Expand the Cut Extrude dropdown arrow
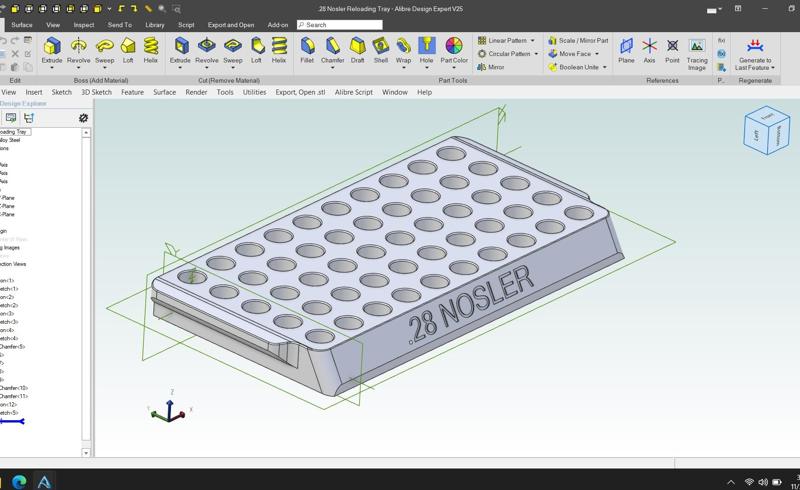Image resolution: width=800 pixels, height=490 pixels. pyautogui.click(x=180, y=68)
